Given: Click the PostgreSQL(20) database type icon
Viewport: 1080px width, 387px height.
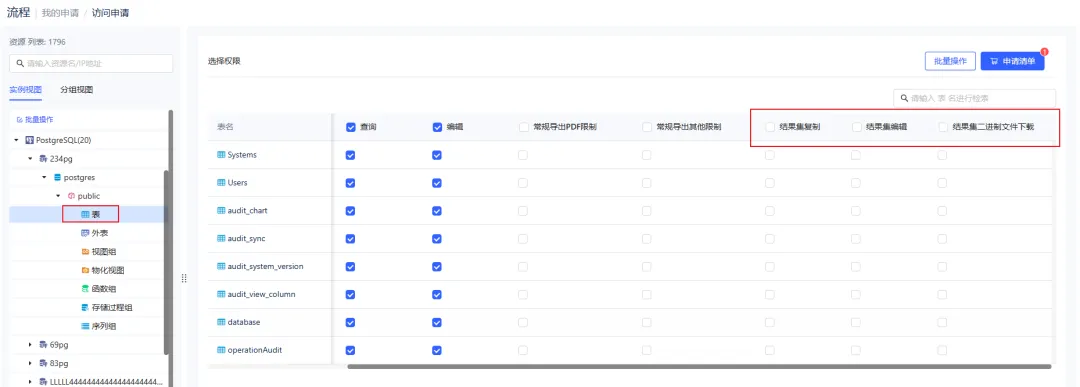Looking at the screenshot, I should pos(30,140).
